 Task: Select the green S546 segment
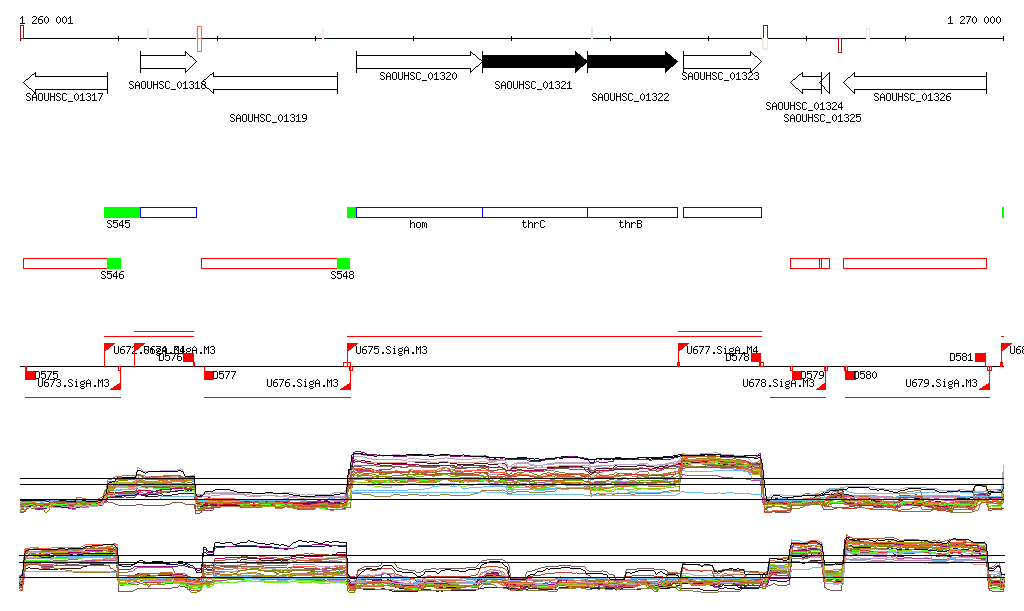coord(114,263)
